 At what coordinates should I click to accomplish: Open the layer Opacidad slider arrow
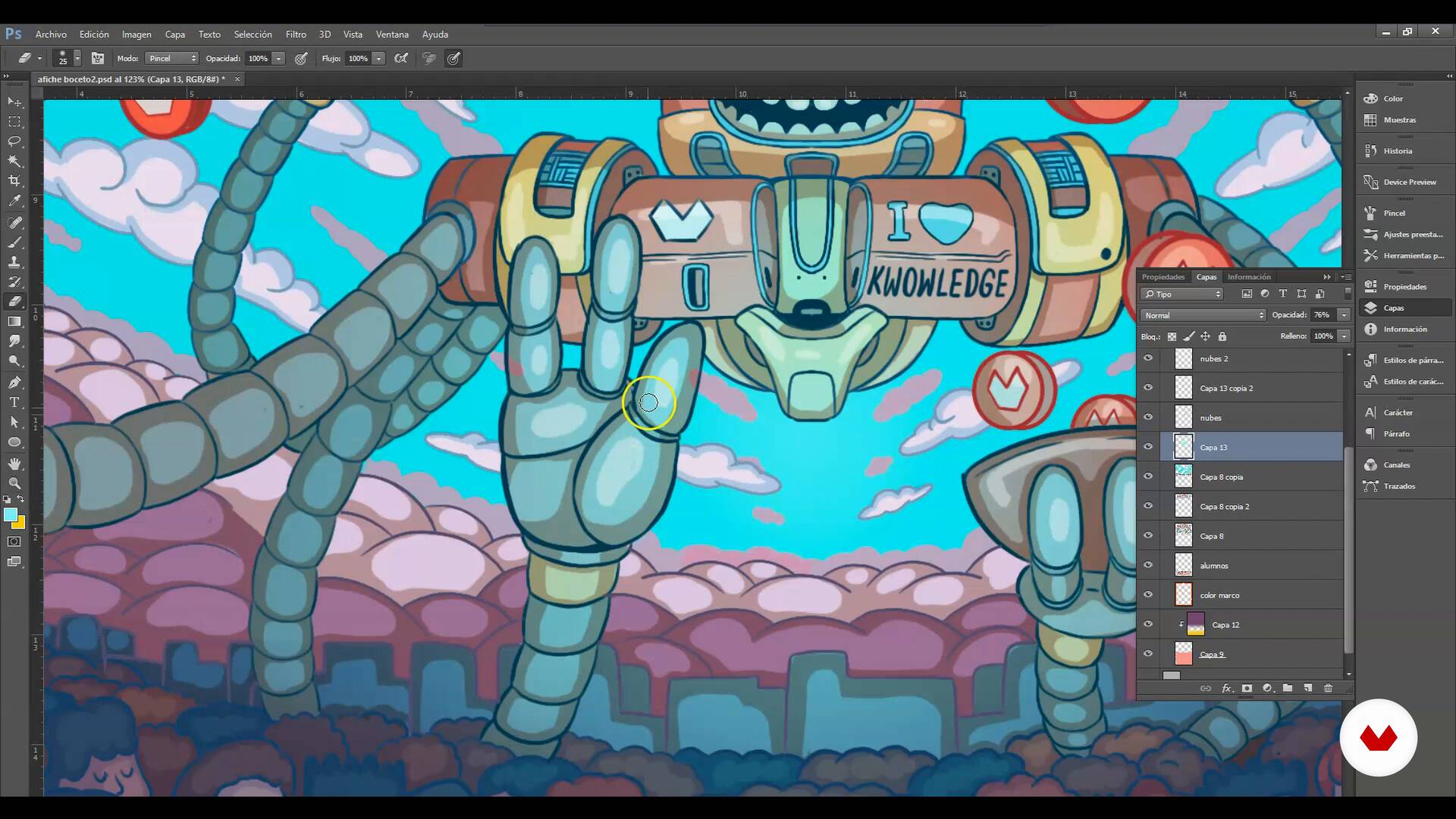pyautogui.click(x=1344, y=315)
